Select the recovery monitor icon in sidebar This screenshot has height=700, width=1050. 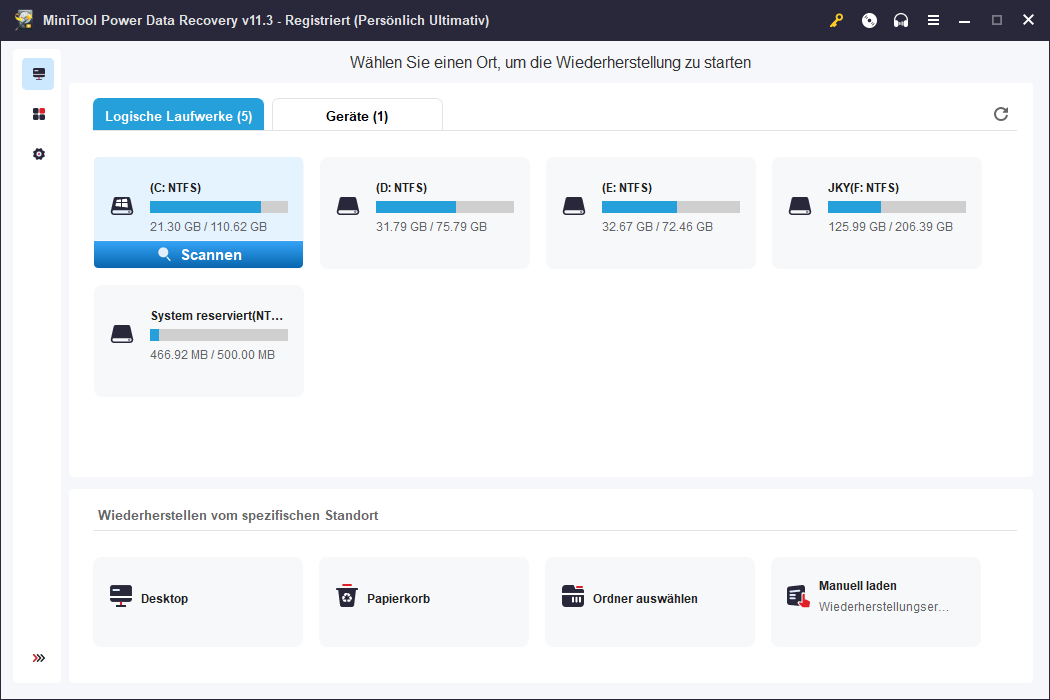click(38, 74)
